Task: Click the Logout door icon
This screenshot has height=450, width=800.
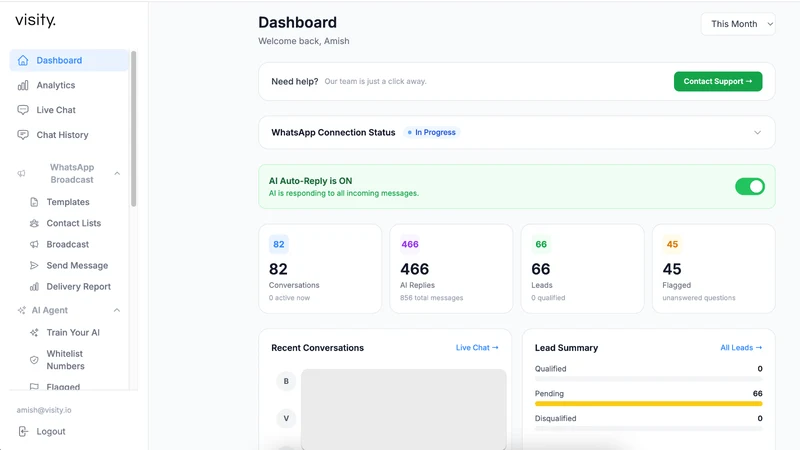Action: point(23,432)
